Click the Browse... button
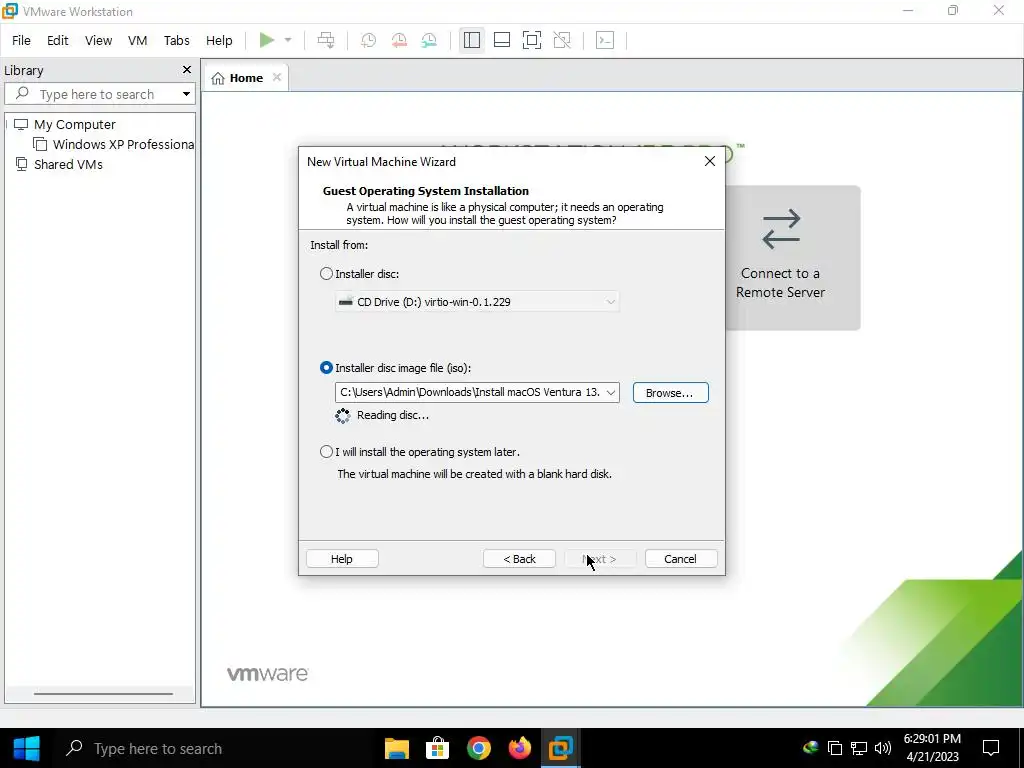The width and height of the screenshot is (1024, 768). tap(670, 392)
